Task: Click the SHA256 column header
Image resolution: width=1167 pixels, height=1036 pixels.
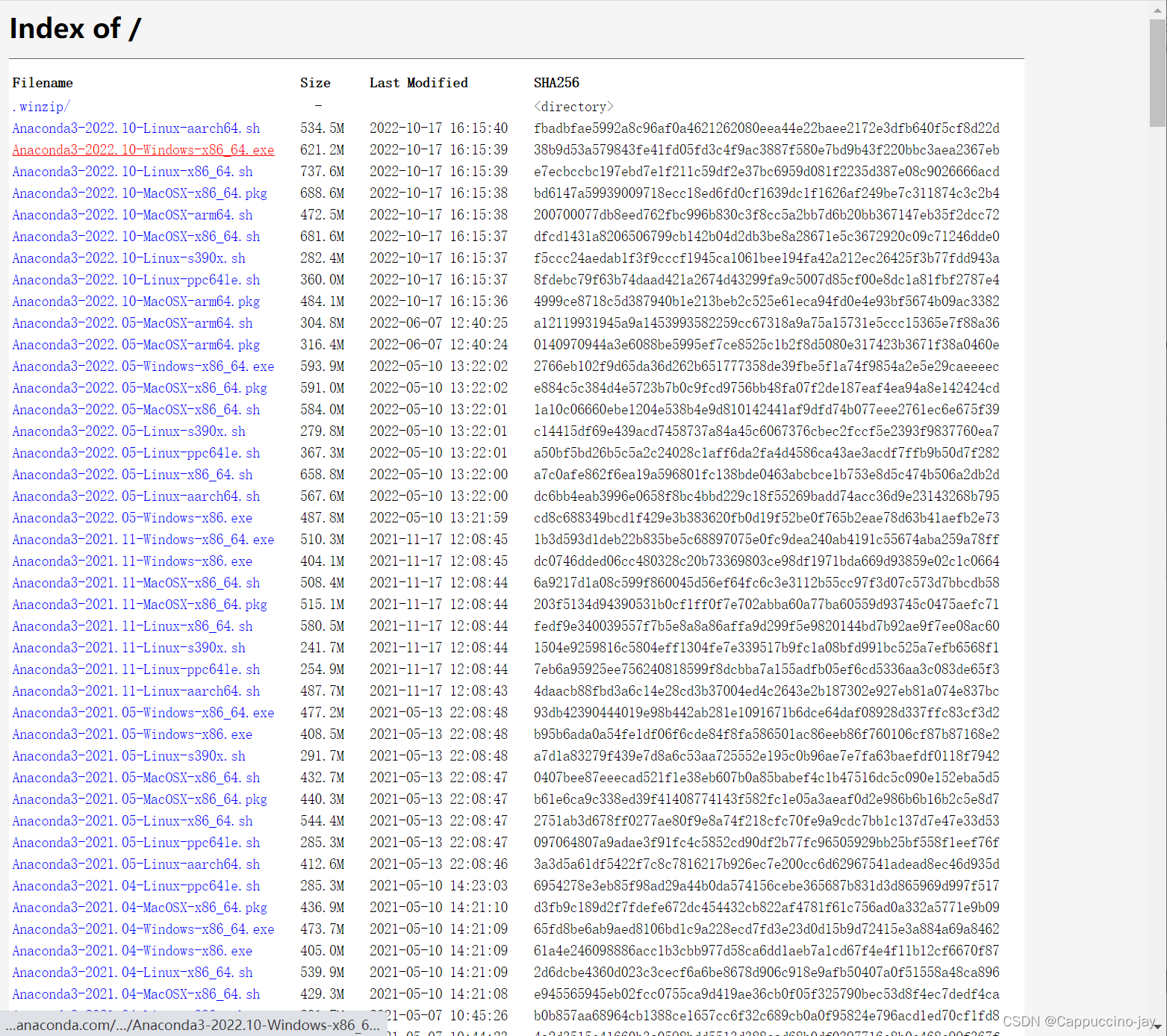Action: [556, 83]
